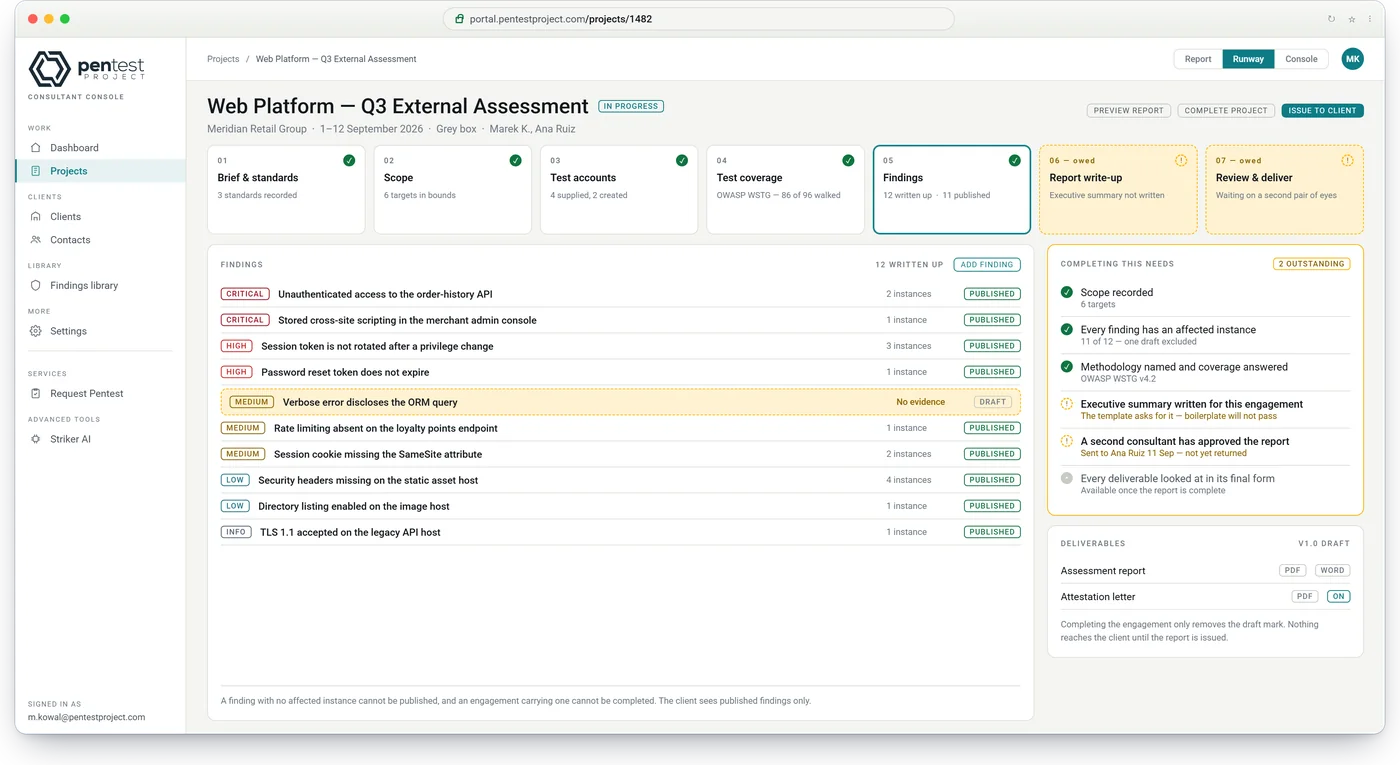
Task: Click Issue to Client button
Action: pos(1322,110)
